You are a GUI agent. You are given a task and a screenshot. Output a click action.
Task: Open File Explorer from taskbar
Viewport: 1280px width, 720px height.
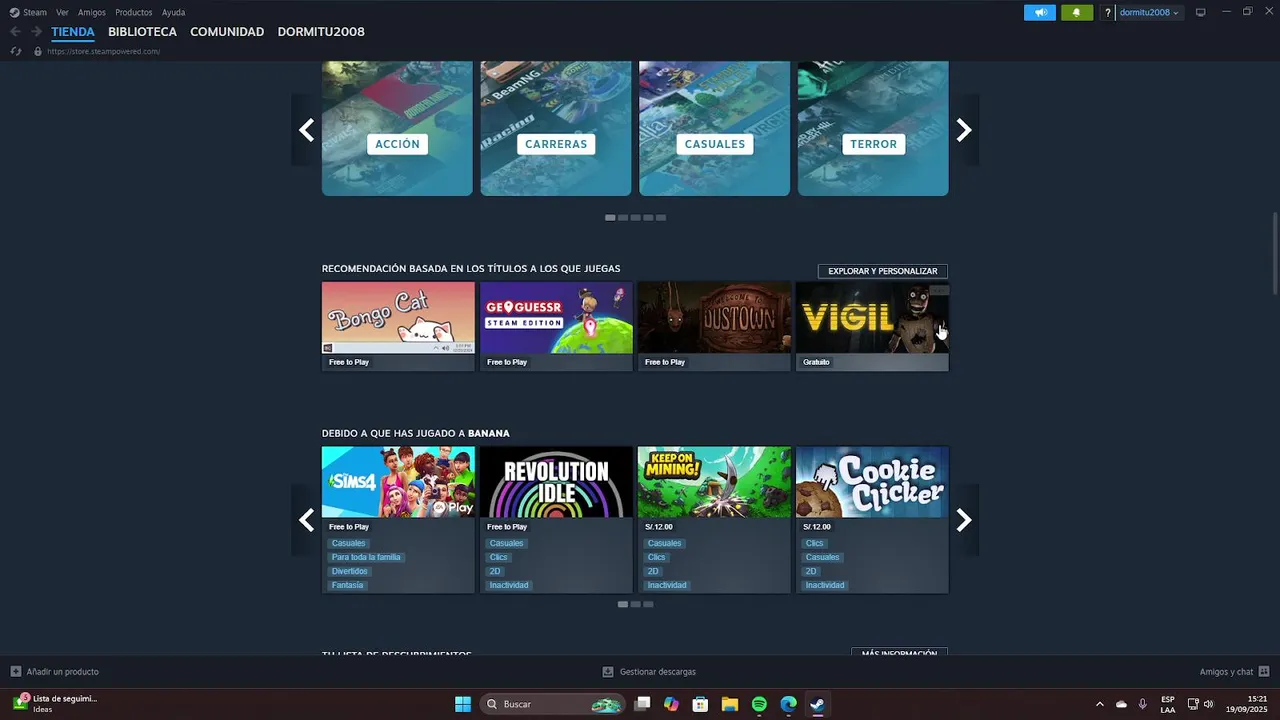[x=730, y=704]
